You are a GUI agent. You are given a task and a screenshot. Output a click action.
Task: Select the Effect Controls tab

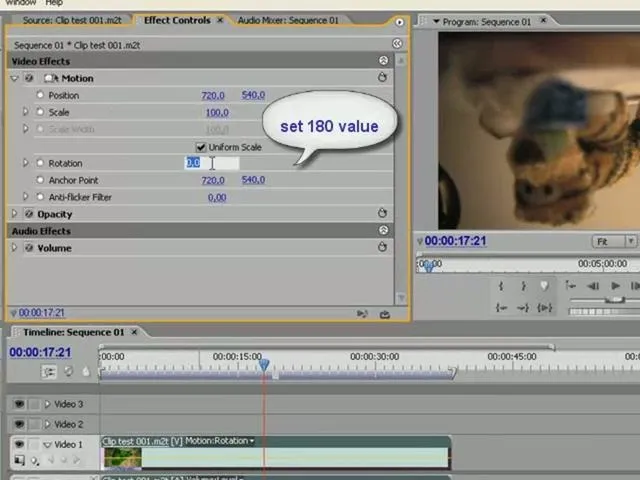tap(177, 20)
